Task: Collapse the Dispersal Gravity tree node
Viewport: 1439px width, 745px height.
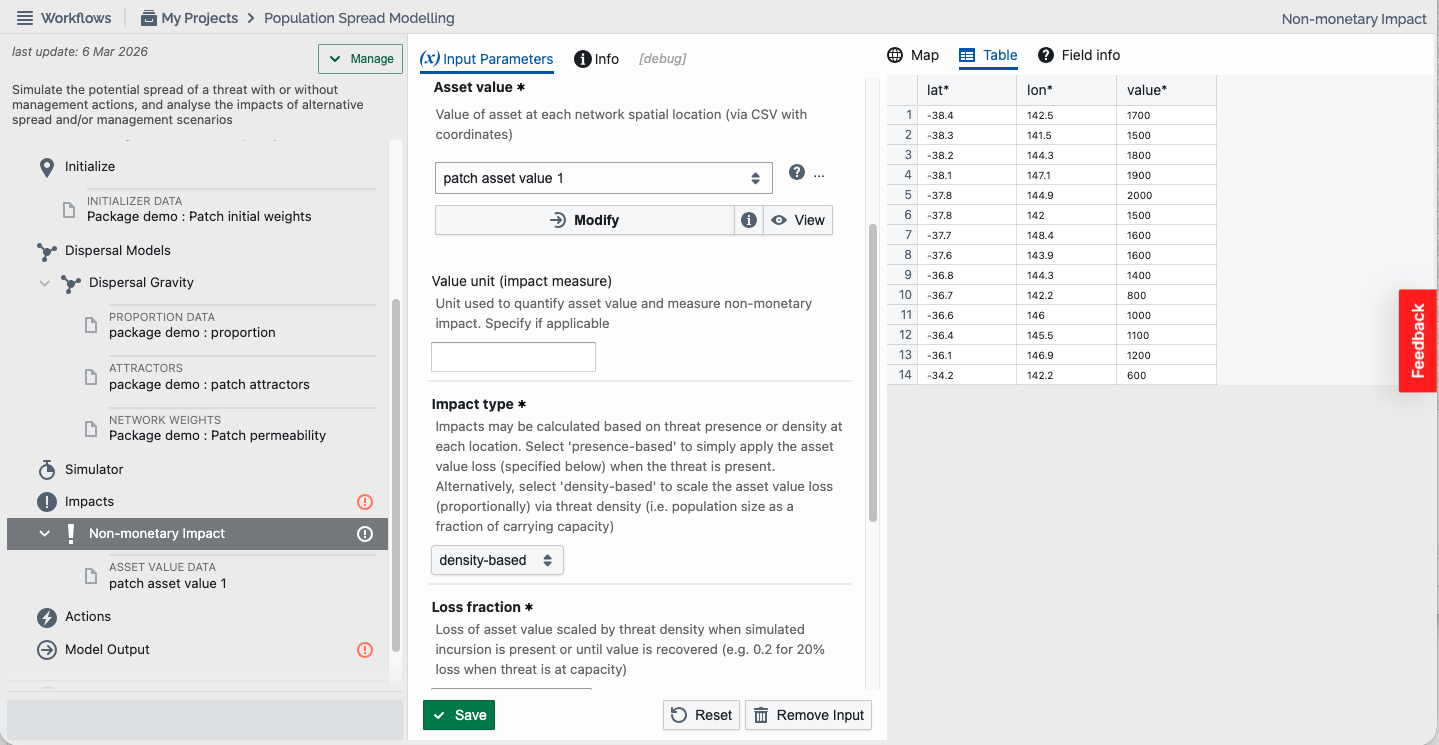Action: pos(44,283)
